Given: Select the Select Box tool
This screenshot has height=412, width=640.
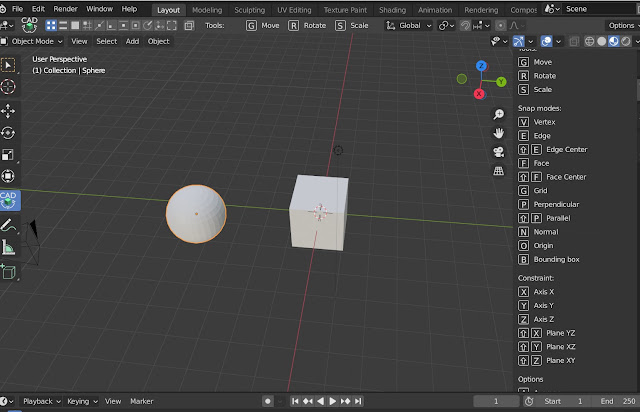Looking at the screenshot, I should point(8,65).
